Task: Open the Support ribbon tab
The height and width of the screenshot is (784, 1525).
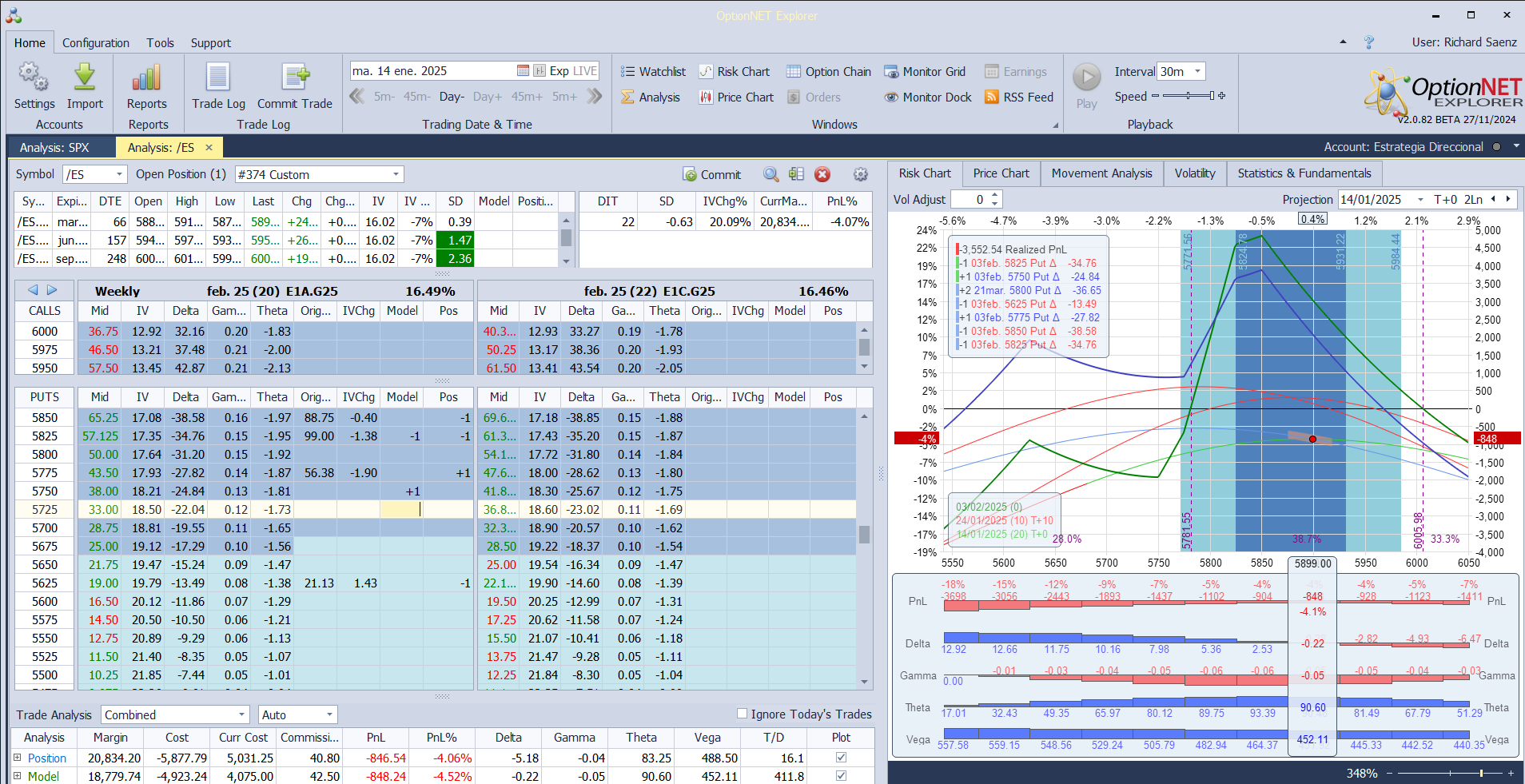Action: (210, 43)
